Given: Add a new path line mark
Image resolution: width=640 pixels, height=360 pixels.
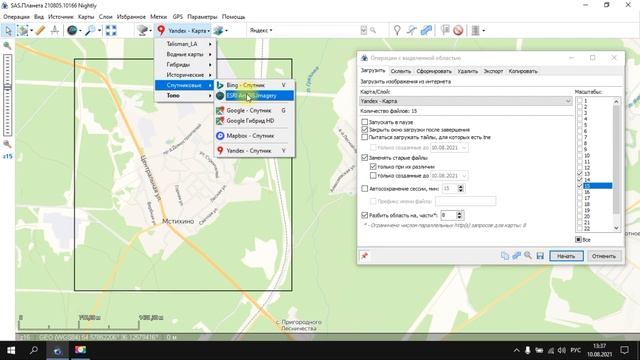Looking at the screenshot, I should 411,30.
